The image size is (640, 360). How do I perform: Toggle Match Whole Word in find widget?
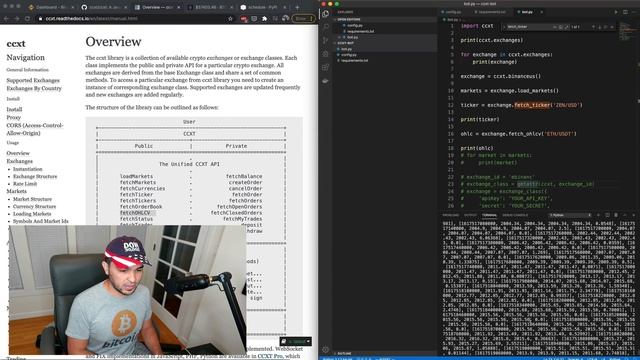pos(561,27)
